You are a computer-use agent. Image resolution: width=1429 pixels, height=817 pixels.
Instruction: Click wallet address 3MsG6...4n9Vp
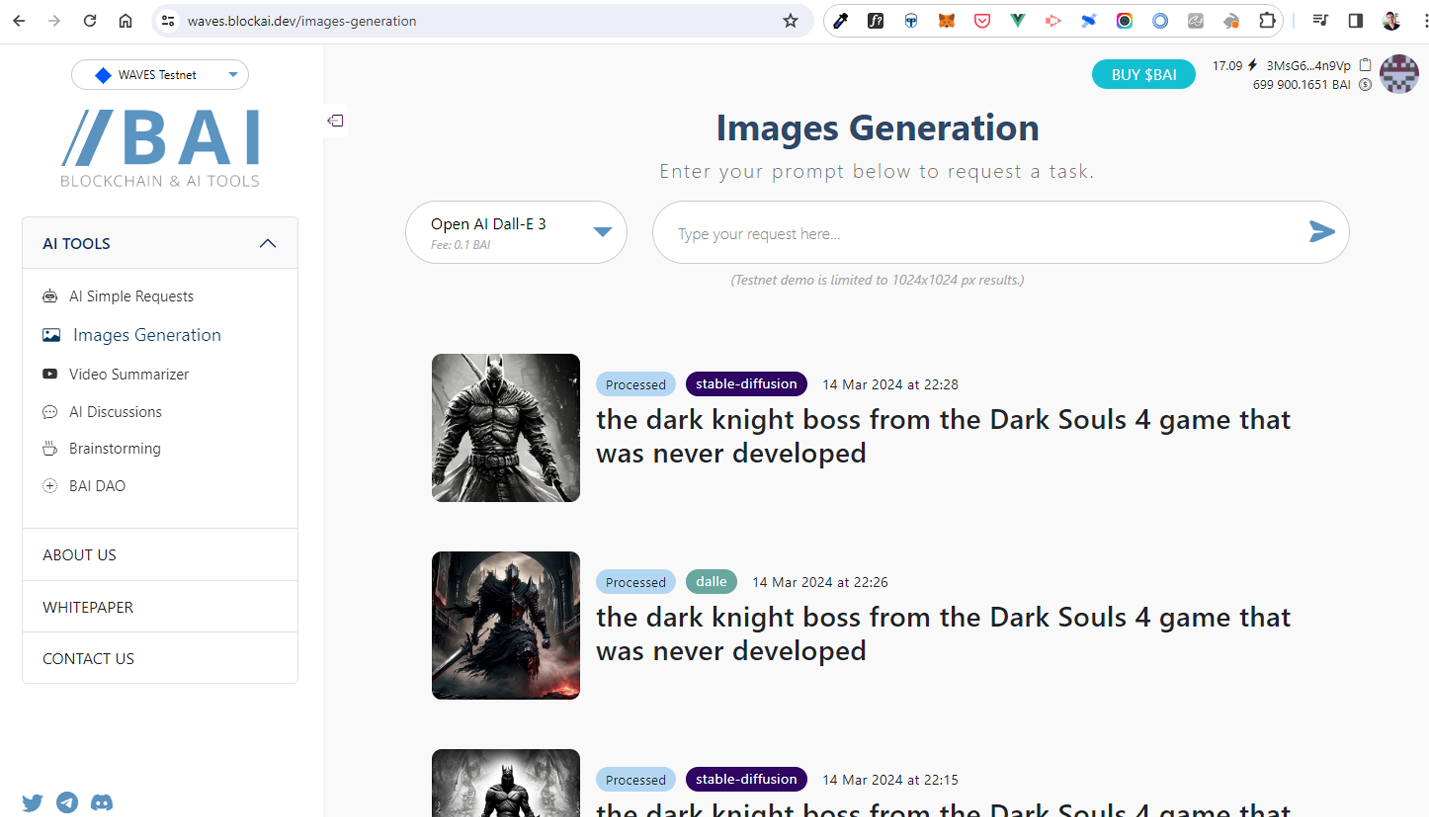click(1308, 65)
